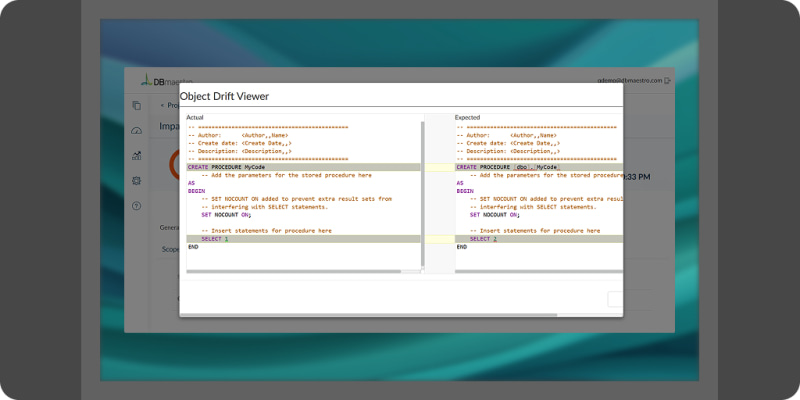
Task: Open the projects copy icon in sidebar
Action: coord(136,106)
